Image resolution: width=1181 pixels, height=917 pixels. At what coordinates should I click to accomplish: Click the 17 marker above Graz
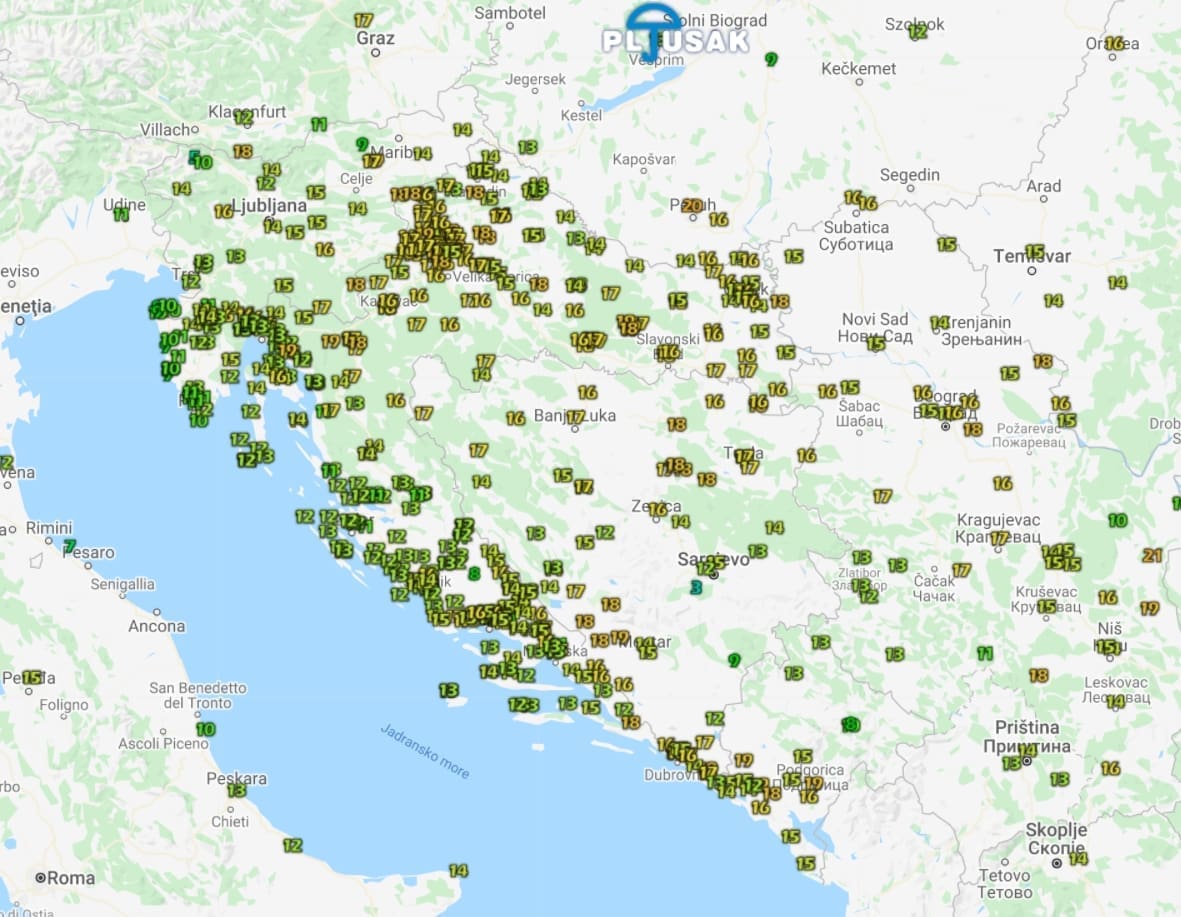pyautogui.click(x=363, y=20)
